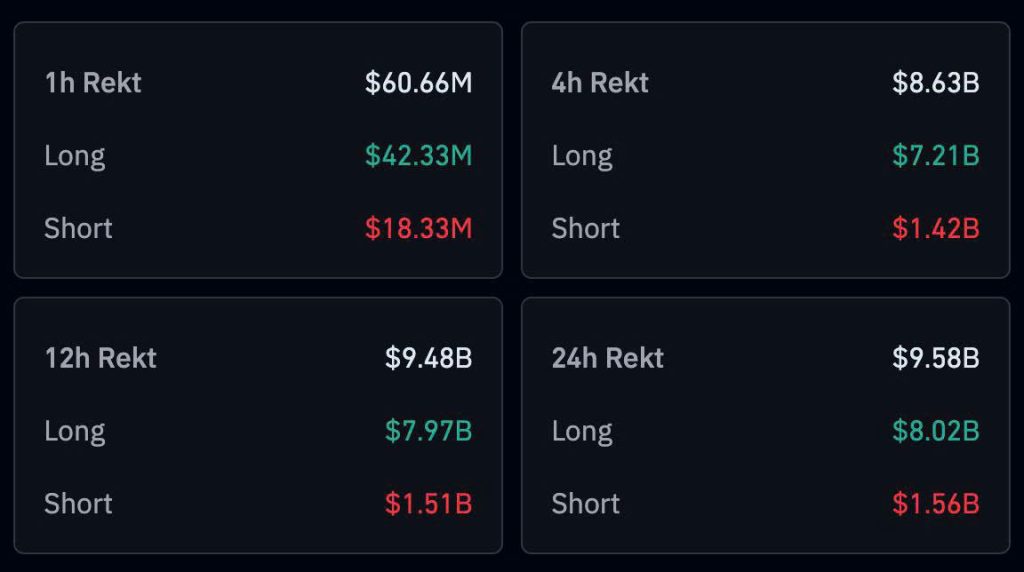Click the 1h Rekt card title

click(x=93, y=83)
